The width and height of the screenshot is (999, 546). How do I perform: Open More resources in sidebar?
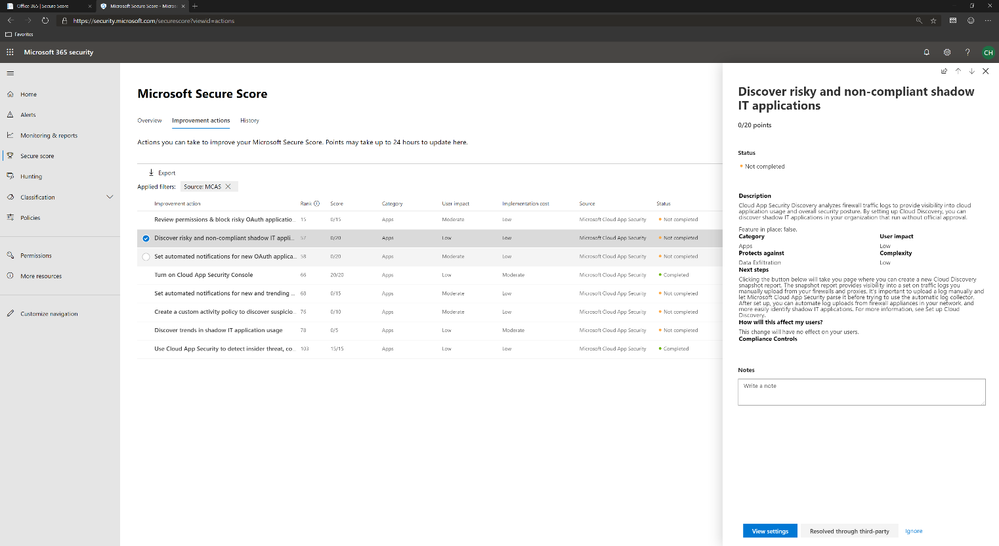click(41, 276)
